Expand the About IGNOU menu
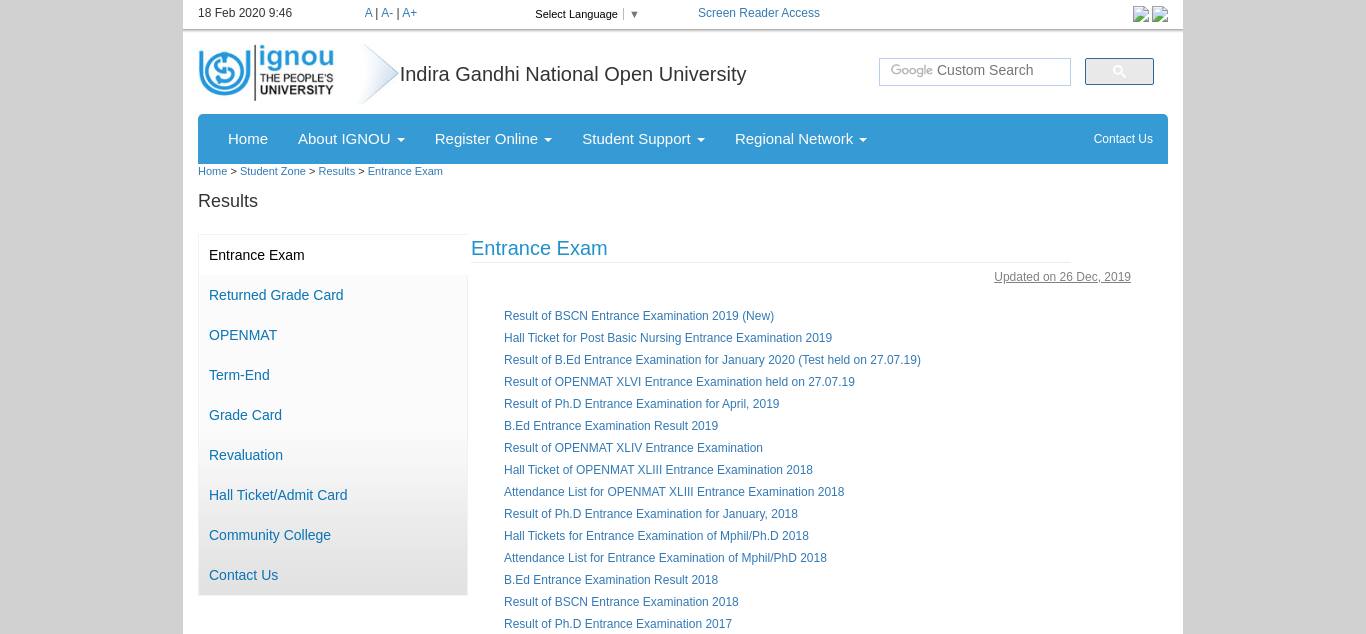 coord(350,139)
